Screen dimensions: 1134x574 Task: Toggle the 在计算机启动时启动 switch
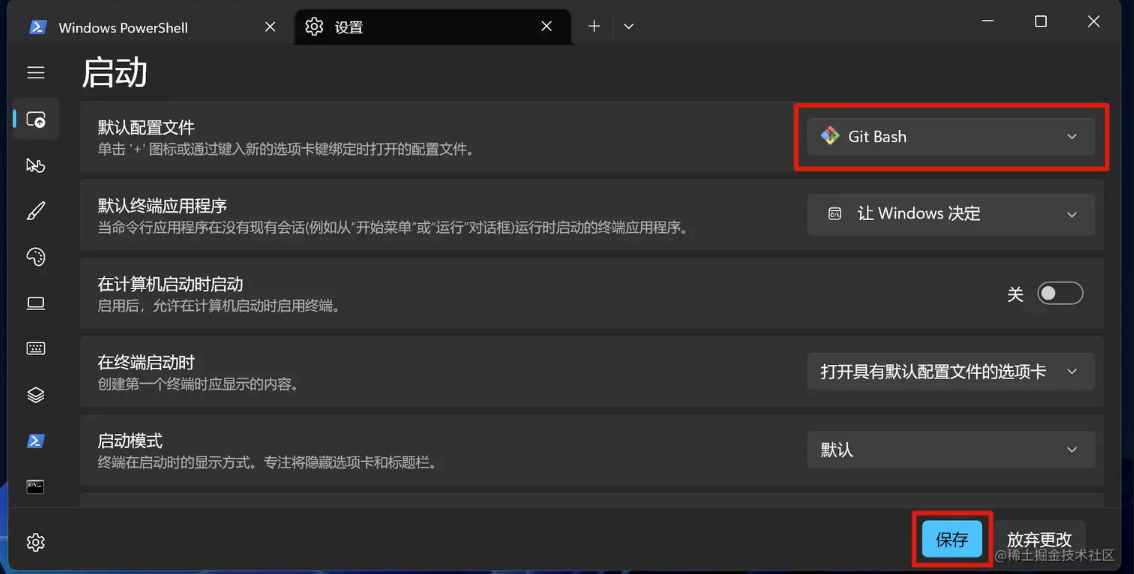coord(1059,294)
